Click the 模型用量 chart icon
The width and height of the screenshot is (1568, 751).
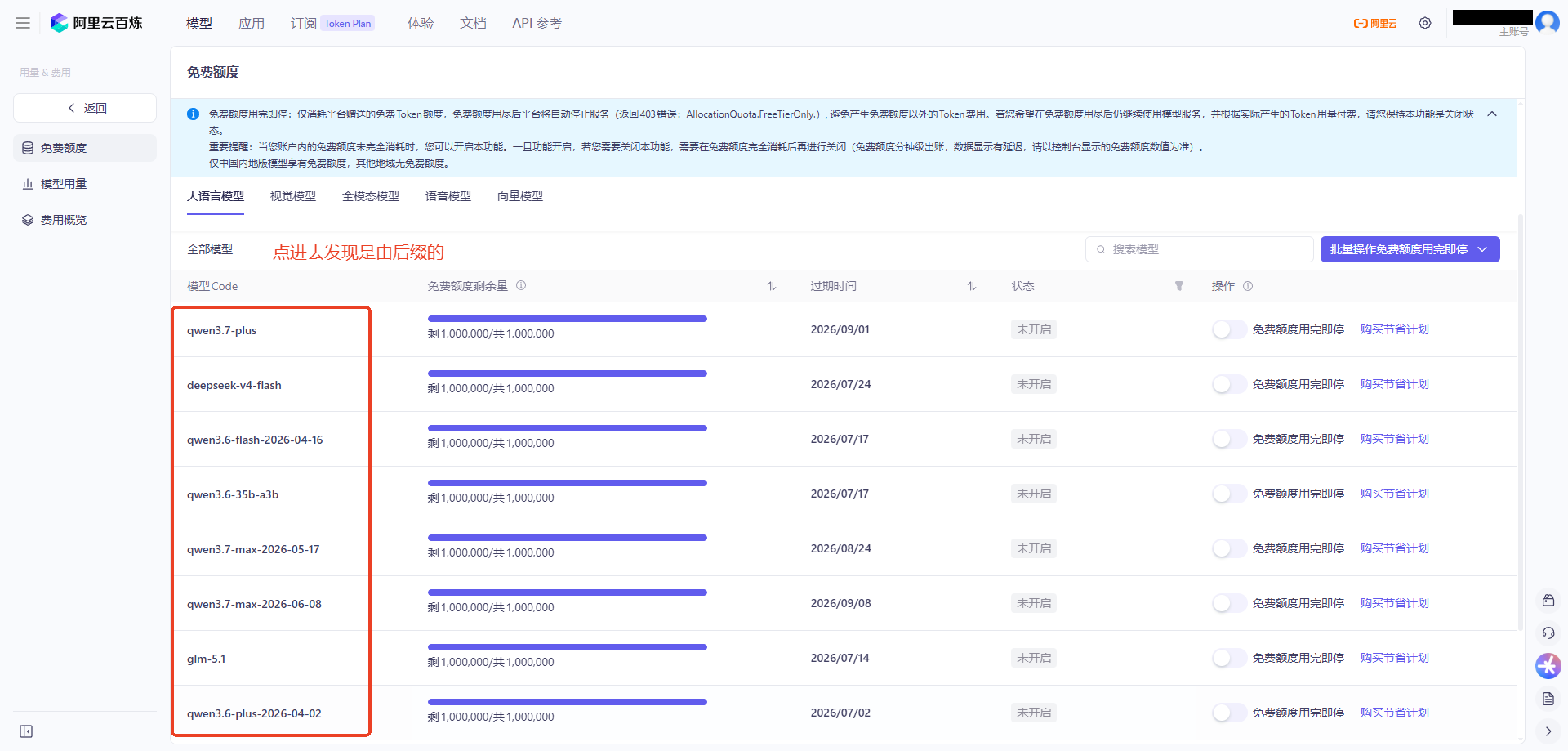tap(28, 184)
